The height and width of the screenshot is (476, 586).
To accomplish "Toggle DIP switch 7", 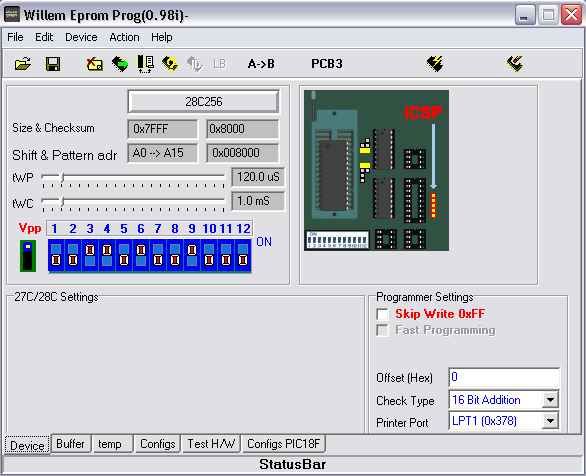I will point(158,256).
